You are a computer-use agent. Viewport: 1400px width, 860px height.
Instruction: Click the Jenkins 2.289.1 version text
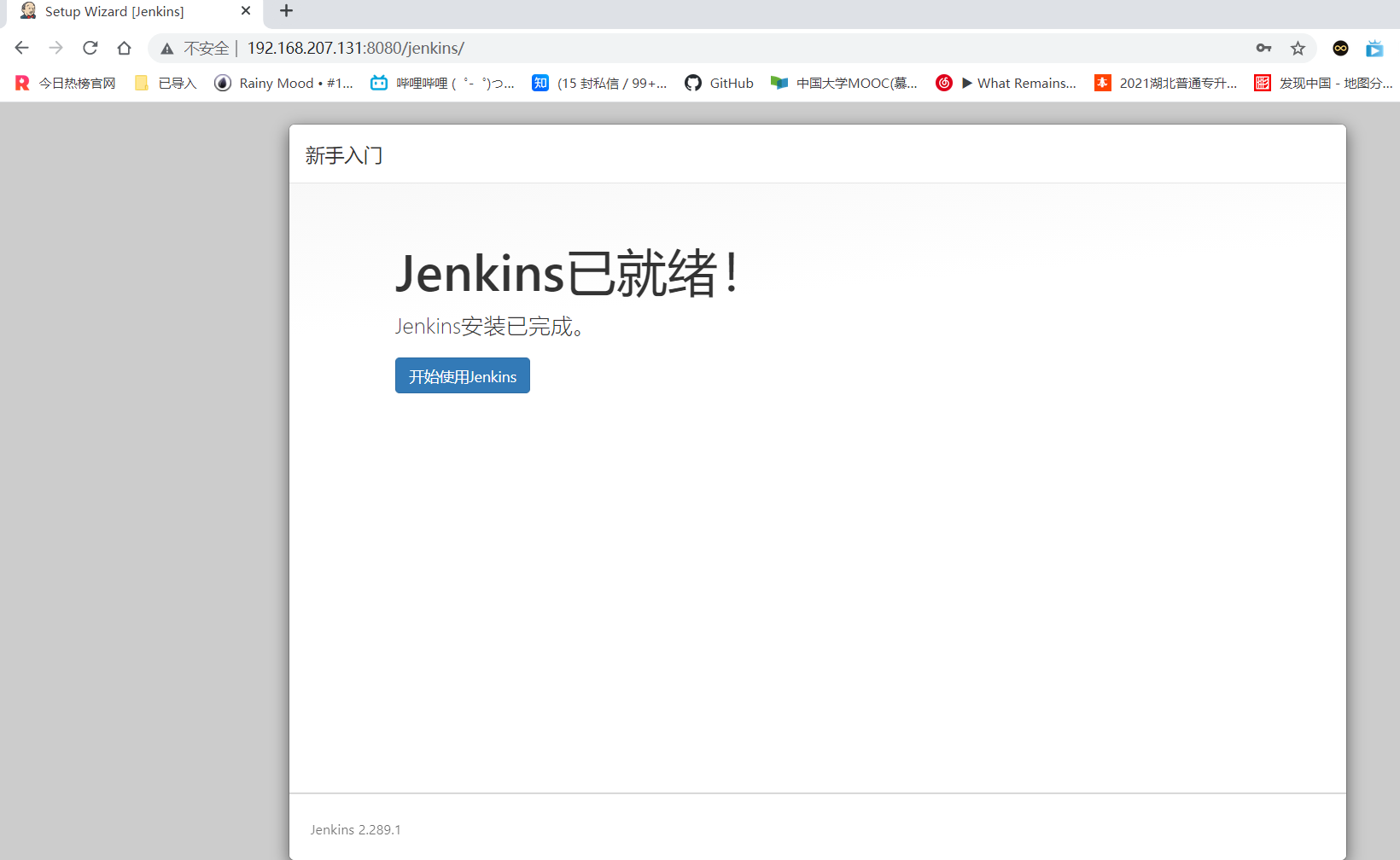(x=355, y=829)
